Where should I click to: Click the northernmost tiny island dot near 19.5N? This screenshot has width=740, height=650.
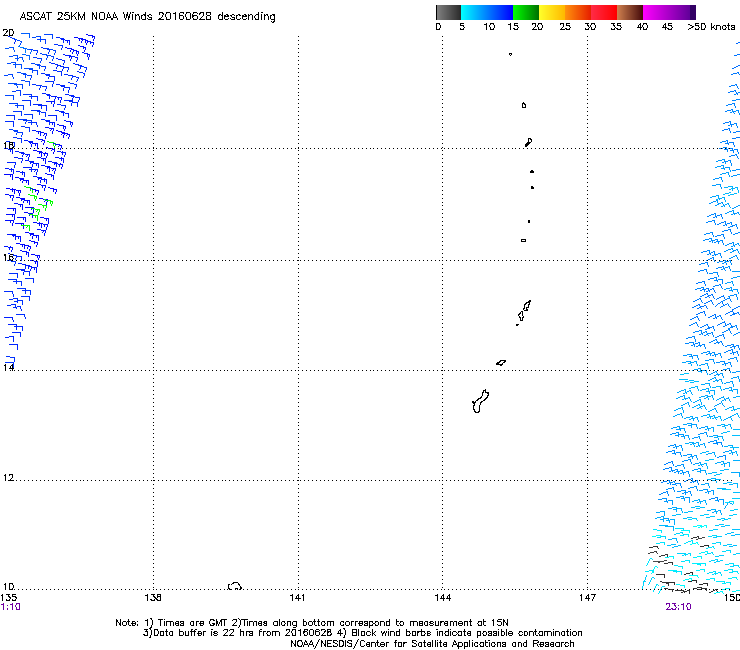pyautogui.click(x=510, y=54)
